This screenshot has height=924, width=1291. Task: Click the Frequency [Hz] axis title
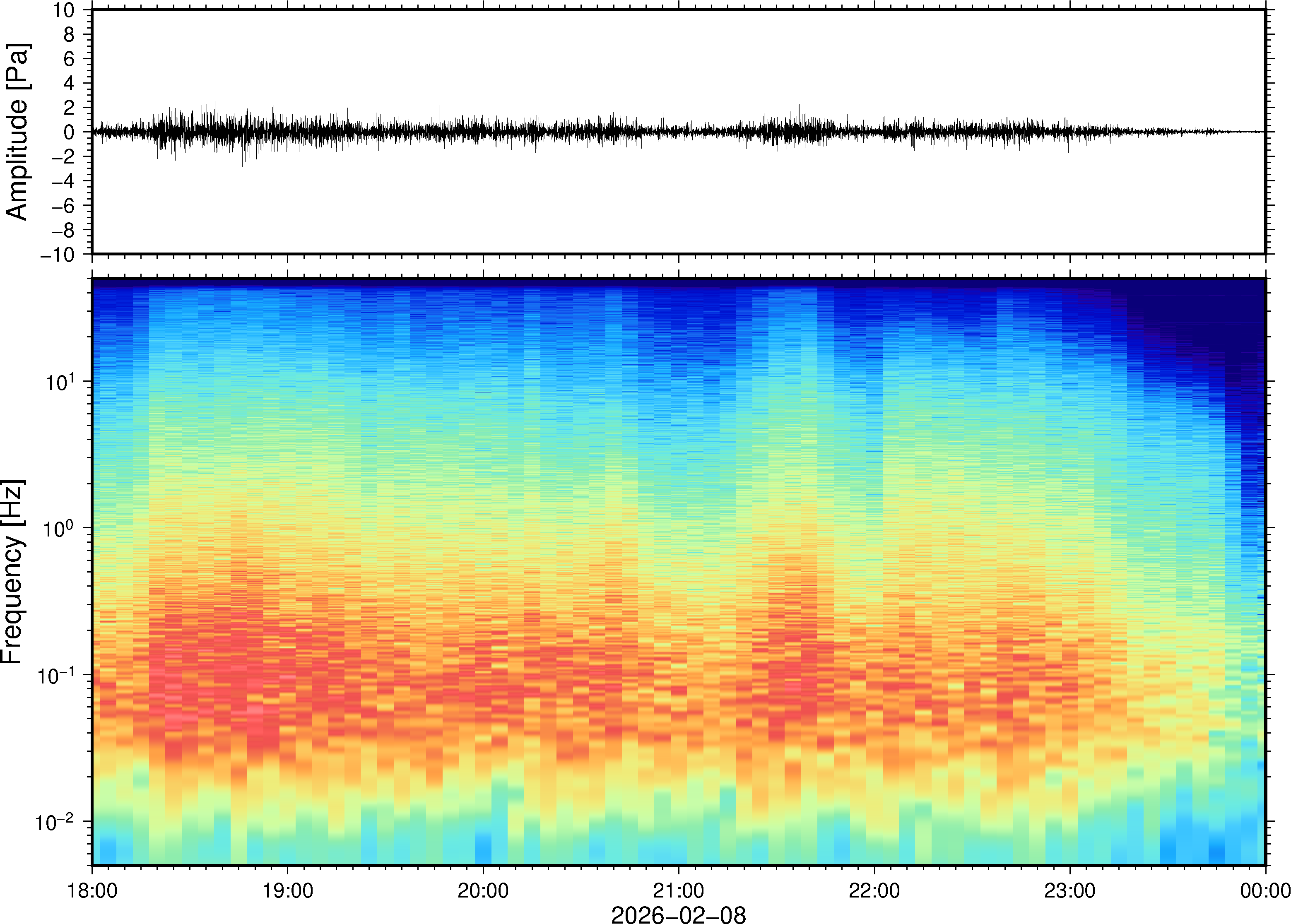coord(12,571)
